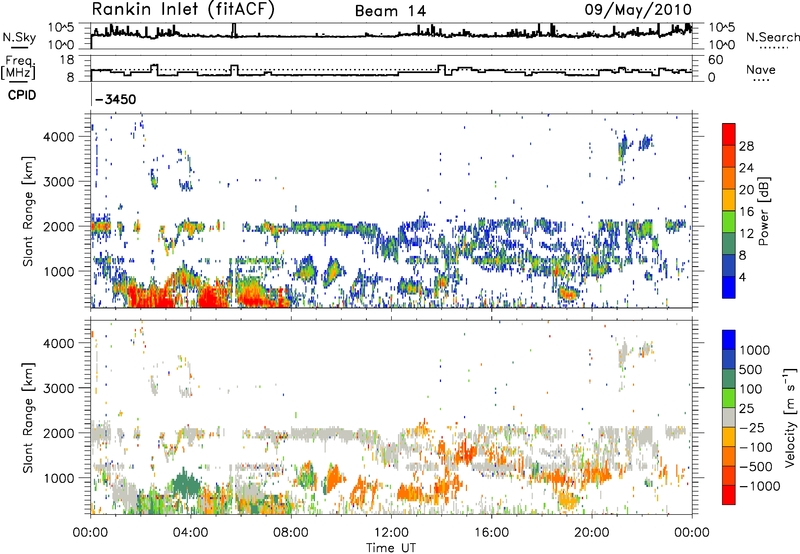Click the "20" label on the power colorbar
This screenshot has height=554, width=800.
click(746, 190)
